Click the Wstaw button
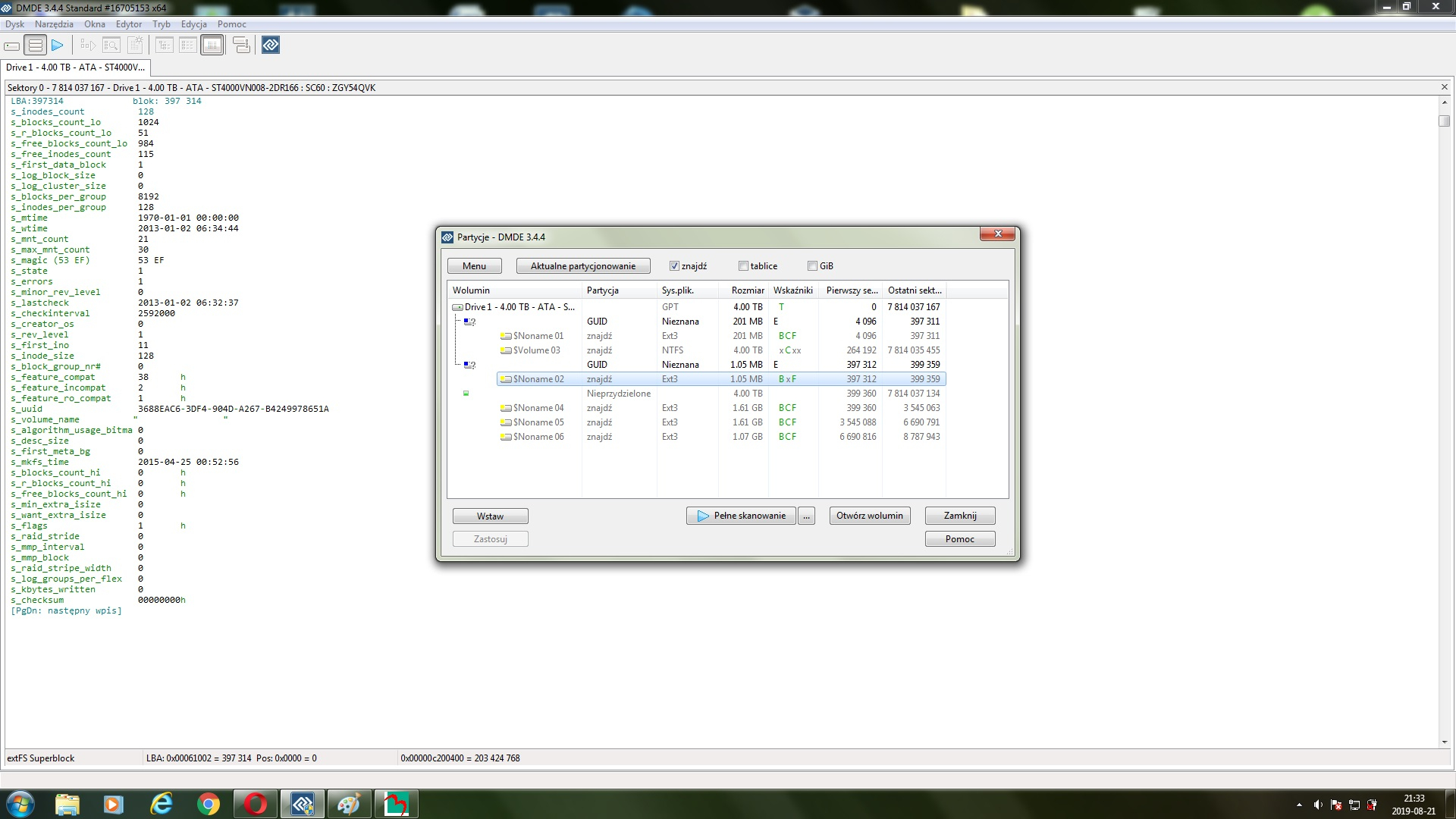This screenshot has height=819, width=1456. tap(491, 516)
